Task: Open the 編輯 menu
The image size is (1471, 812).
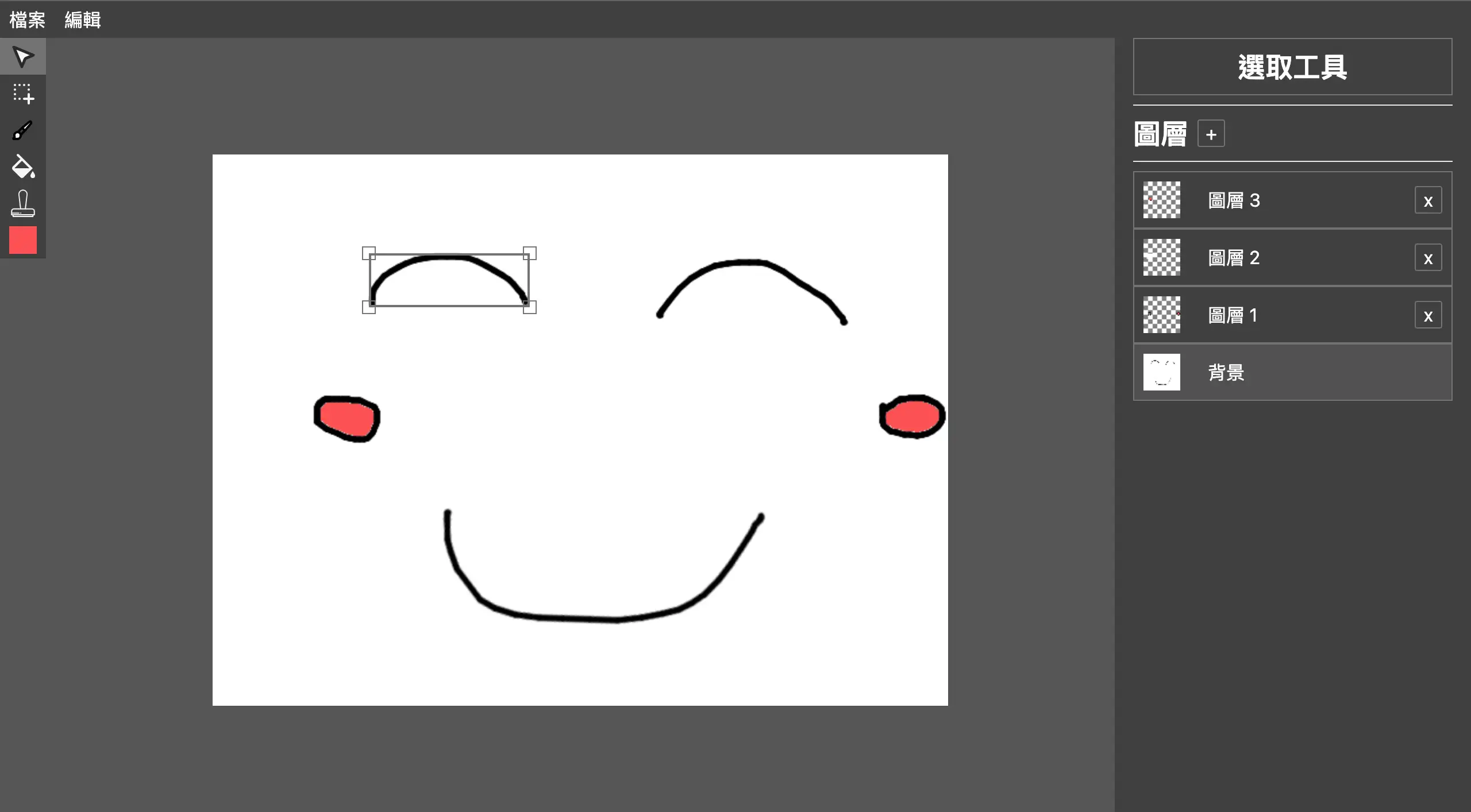Action: 83,20
